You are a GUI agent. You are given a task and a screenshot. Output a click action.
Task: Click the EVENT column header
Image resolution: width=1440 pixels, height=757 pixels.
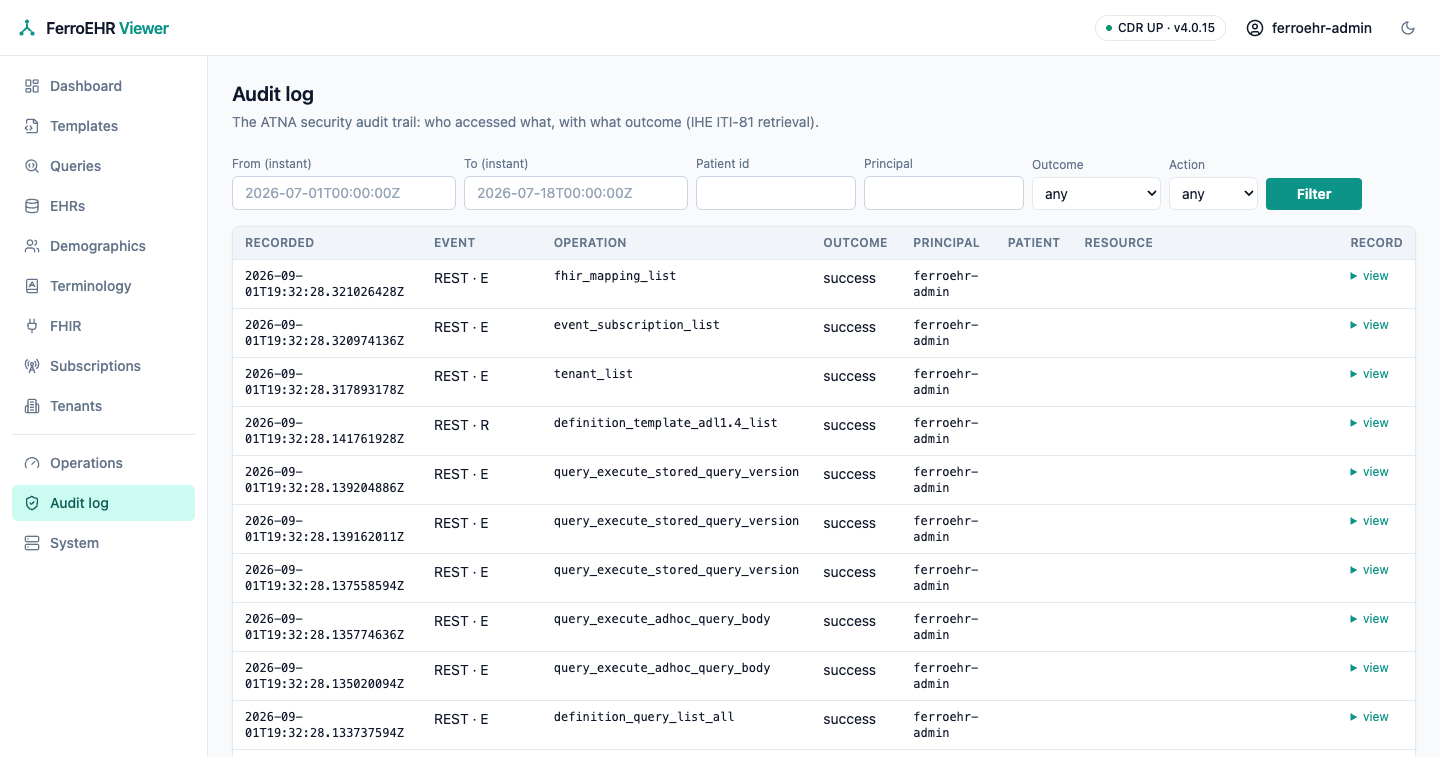(455, 243)
